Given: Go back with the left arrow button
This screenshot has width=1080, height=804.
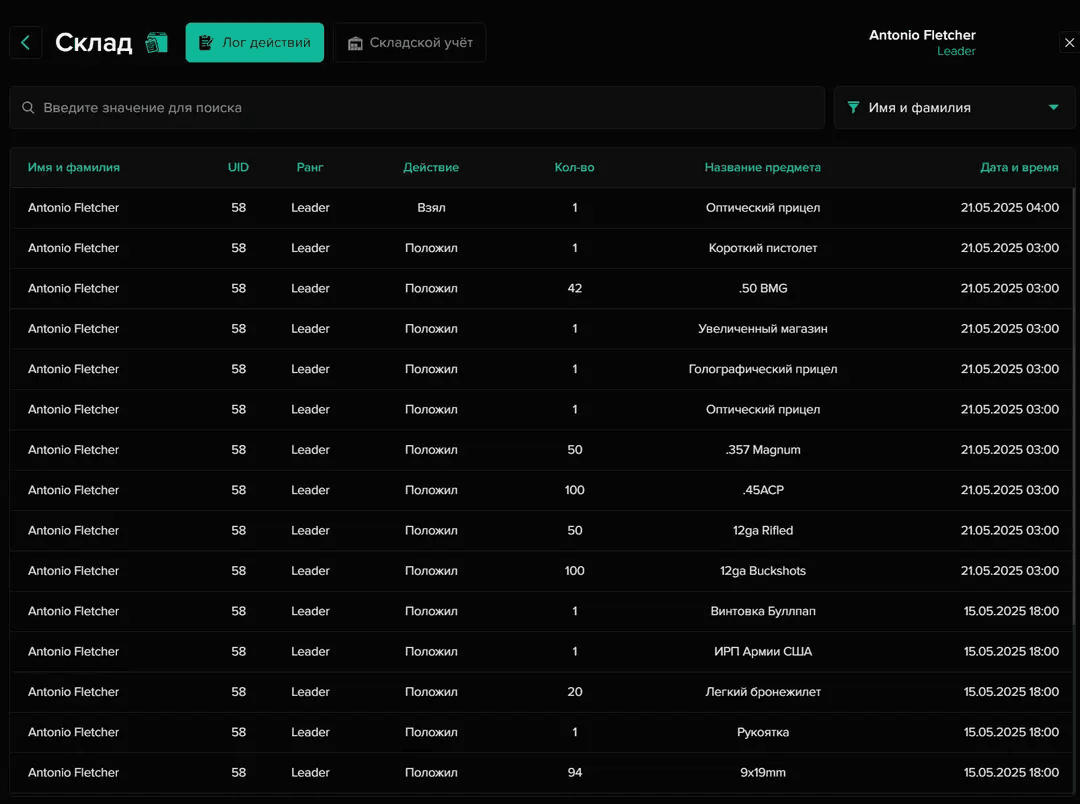Looking at the screenshot, I should click(x=25, y=43).
